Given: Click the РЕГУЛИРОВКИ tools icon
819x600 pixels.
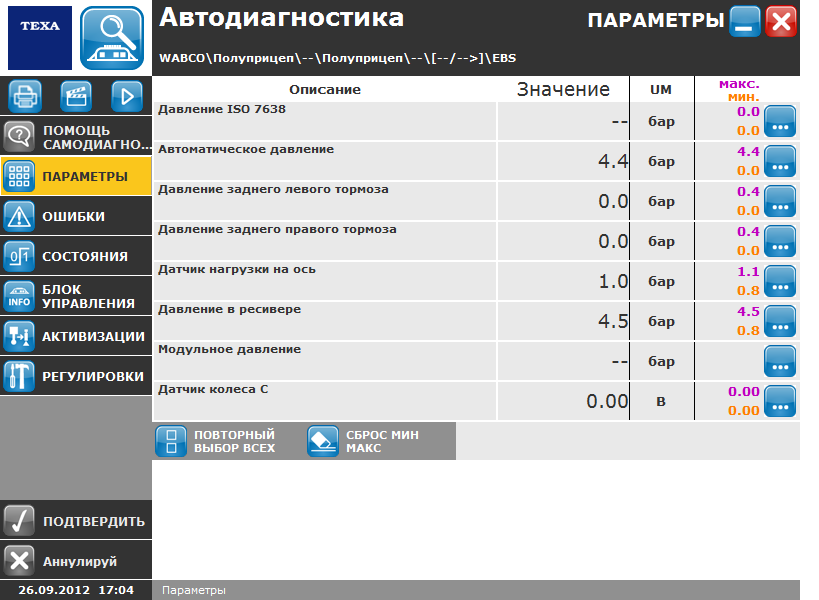Looking at the screenshot, I should pyautogui.click(x=19, y=376).
